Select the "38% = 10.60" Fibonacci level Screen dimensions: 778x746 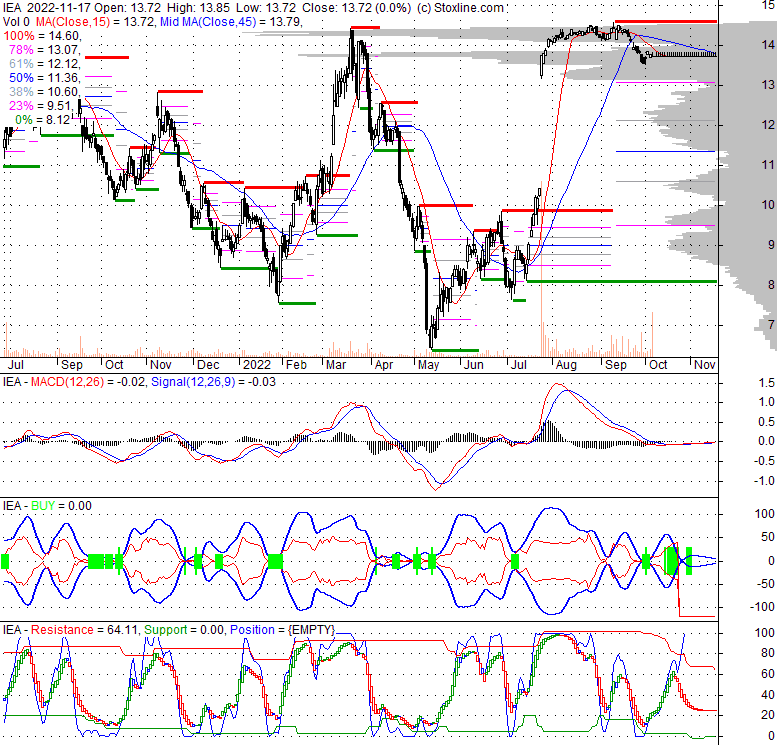(x=45, y=91)
